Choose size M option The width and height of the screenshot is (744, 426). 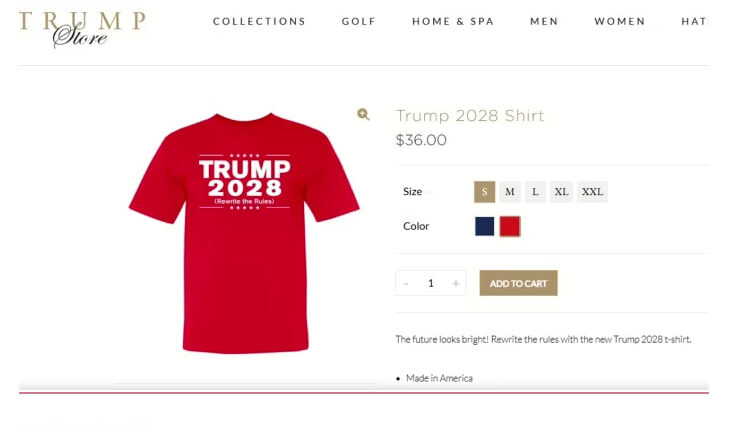click(x=510, y=192)
